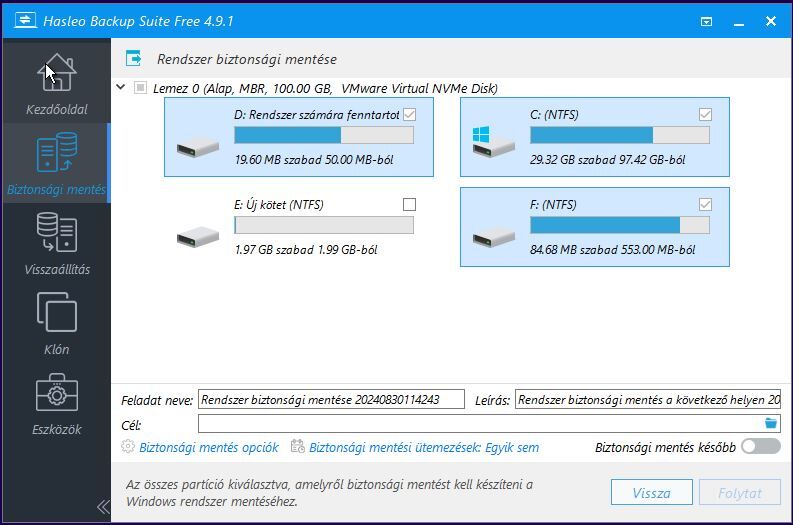This screenshot has width=793, height=525.
Task: Toggle checkbox for F: (NTFS) partition
Action: tap(706, 204)
